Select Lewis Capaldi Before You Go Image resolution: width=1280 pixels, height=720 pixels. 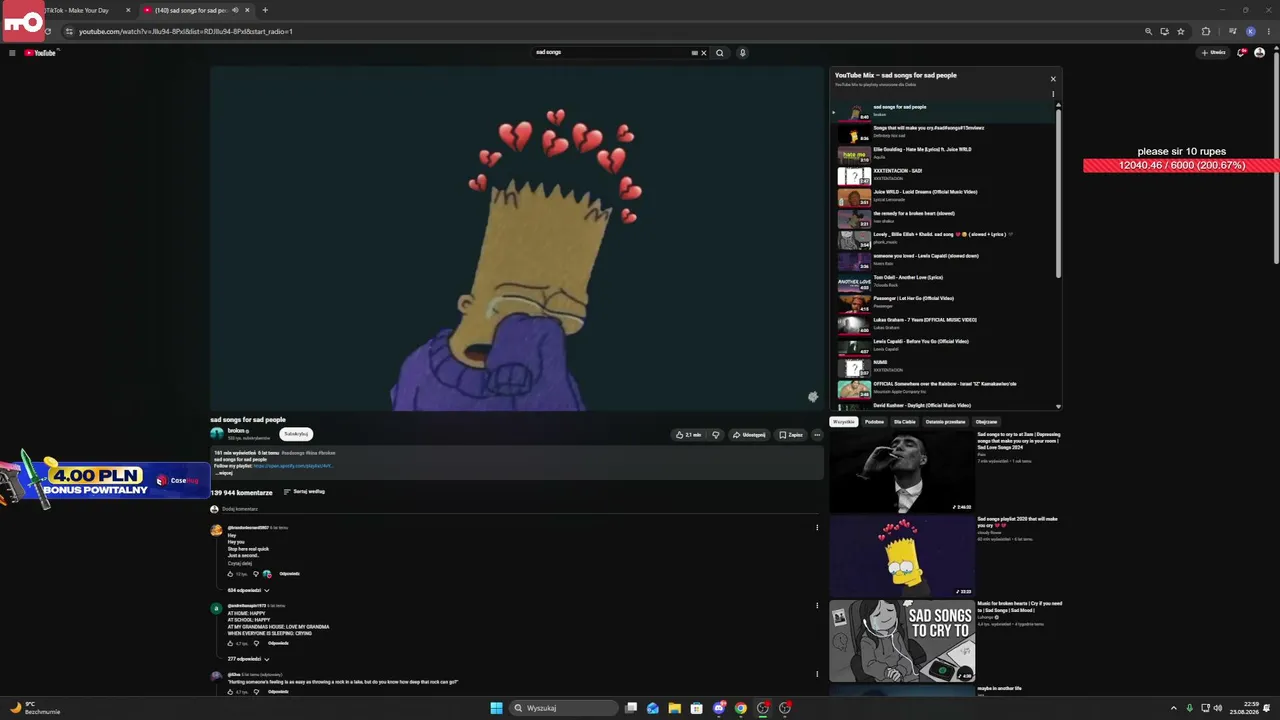tap(945, 346)
